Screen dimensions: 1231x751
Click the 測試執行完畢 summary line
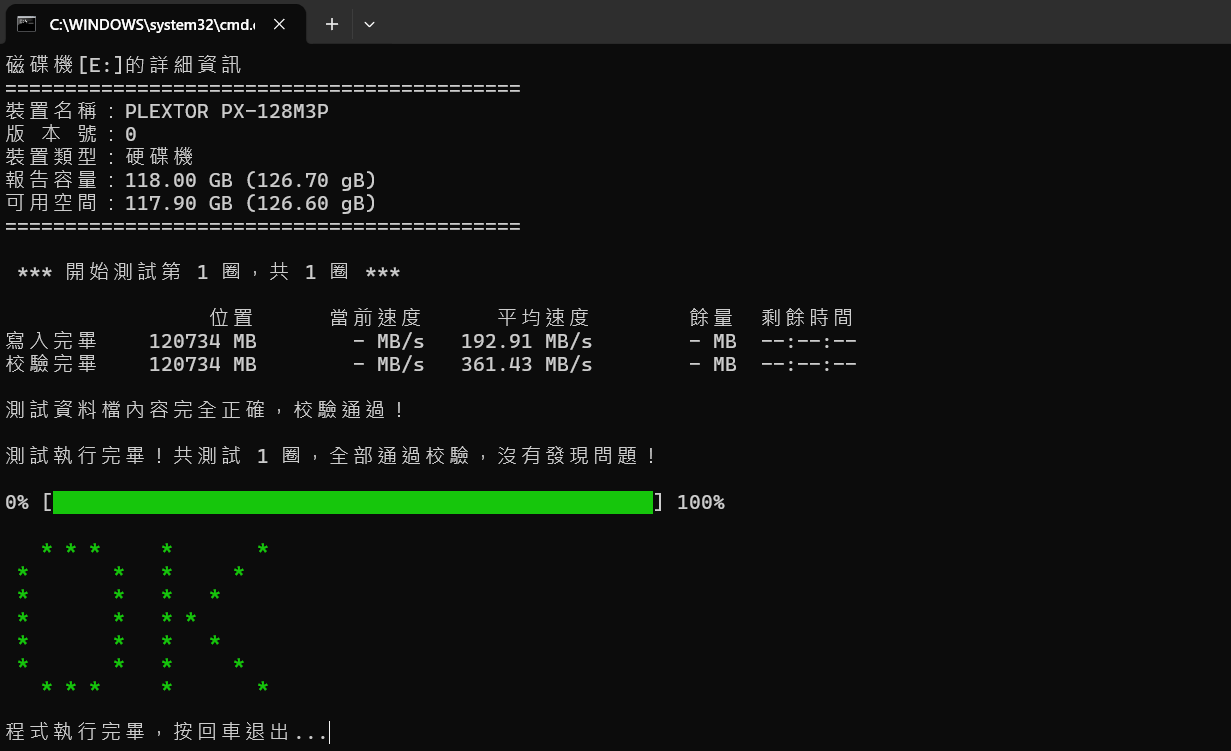(332, 456)
